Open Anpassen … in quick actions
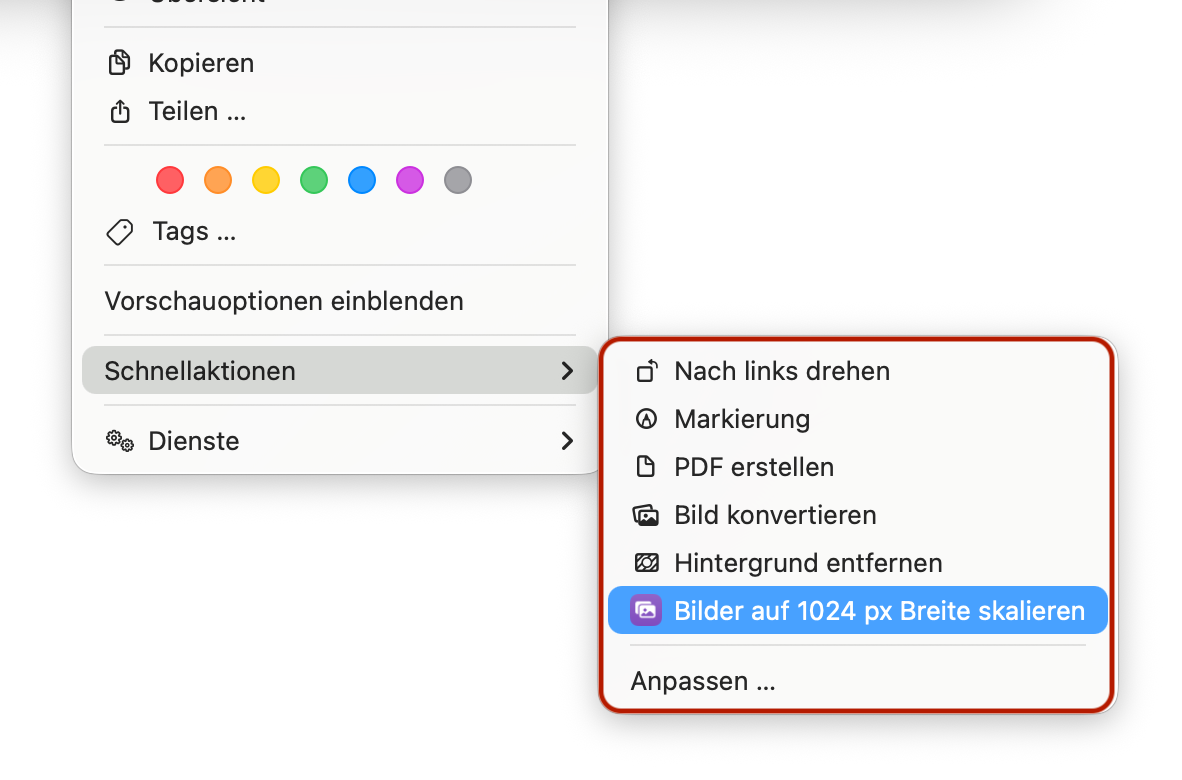This screenshot has height=780, width=1182. click(703, 682)
